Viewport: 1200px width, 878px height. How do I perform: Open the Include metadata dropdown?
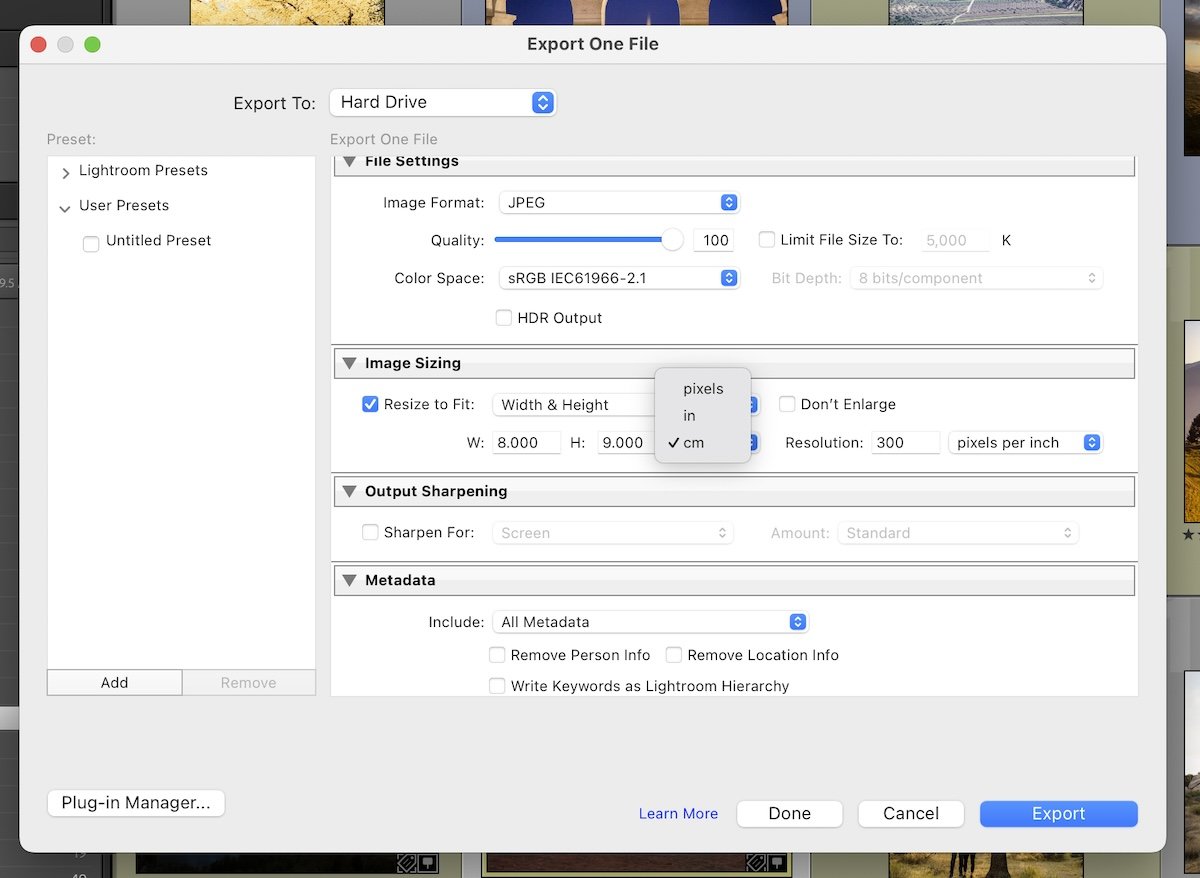(649, 621)
